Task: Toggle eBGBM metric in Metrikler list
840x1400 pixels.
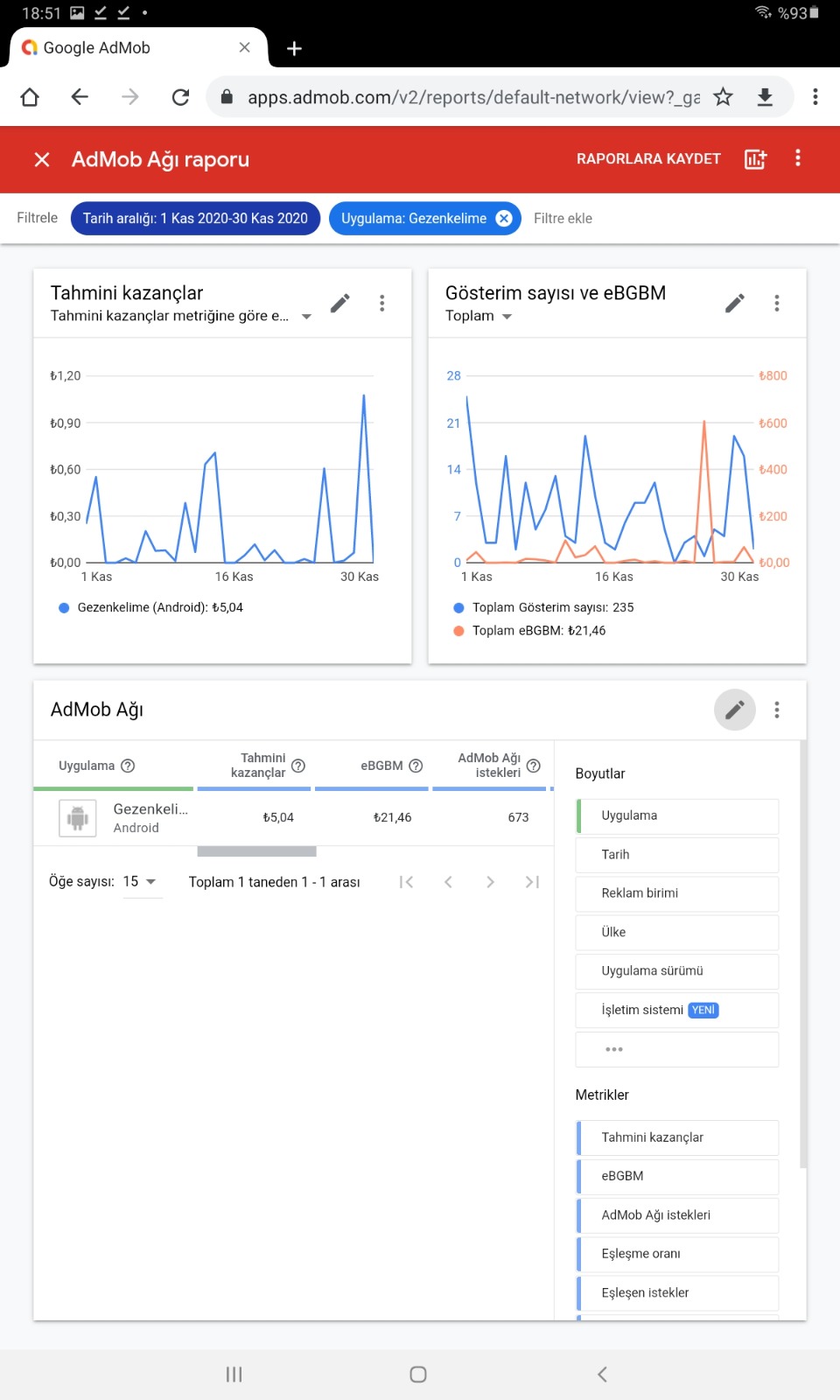Action: [x=677, y=1177]
